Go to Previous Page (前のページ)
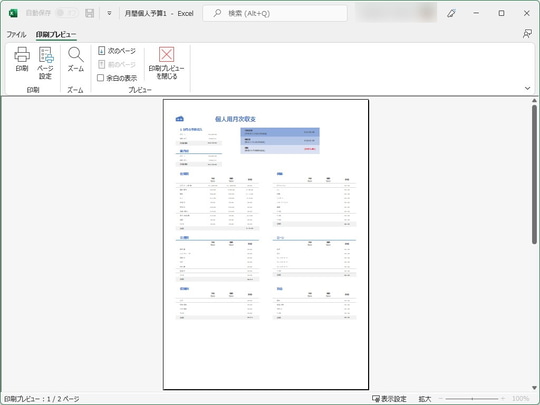This screenshot has width=540, height=405. click(x=117, y=64)
